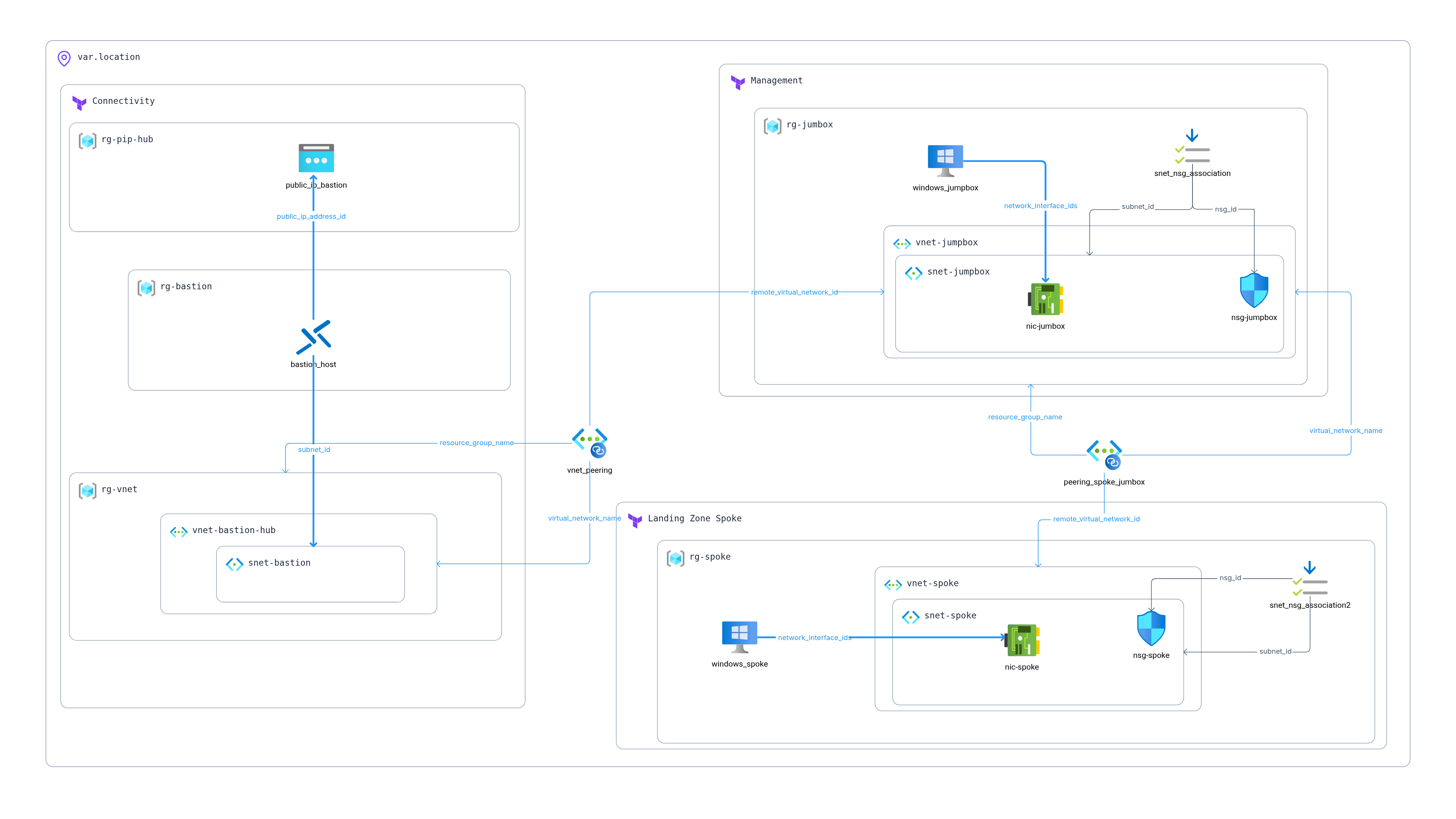Image resolution: width=1456 pixels, height=819 pixels.
Task: Click the subnet_id label near snet_nsg_association
Action: (1138, 207)
